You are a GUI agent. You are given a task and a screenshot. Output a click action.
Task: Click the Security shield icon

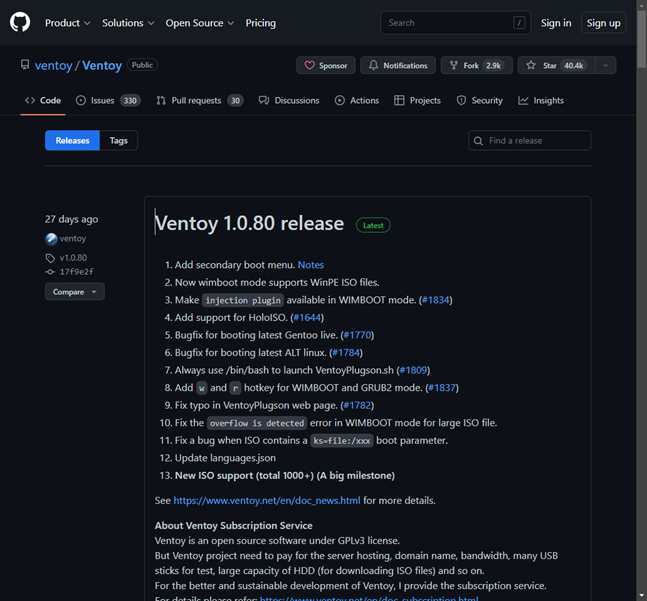[x=461, y=100]
